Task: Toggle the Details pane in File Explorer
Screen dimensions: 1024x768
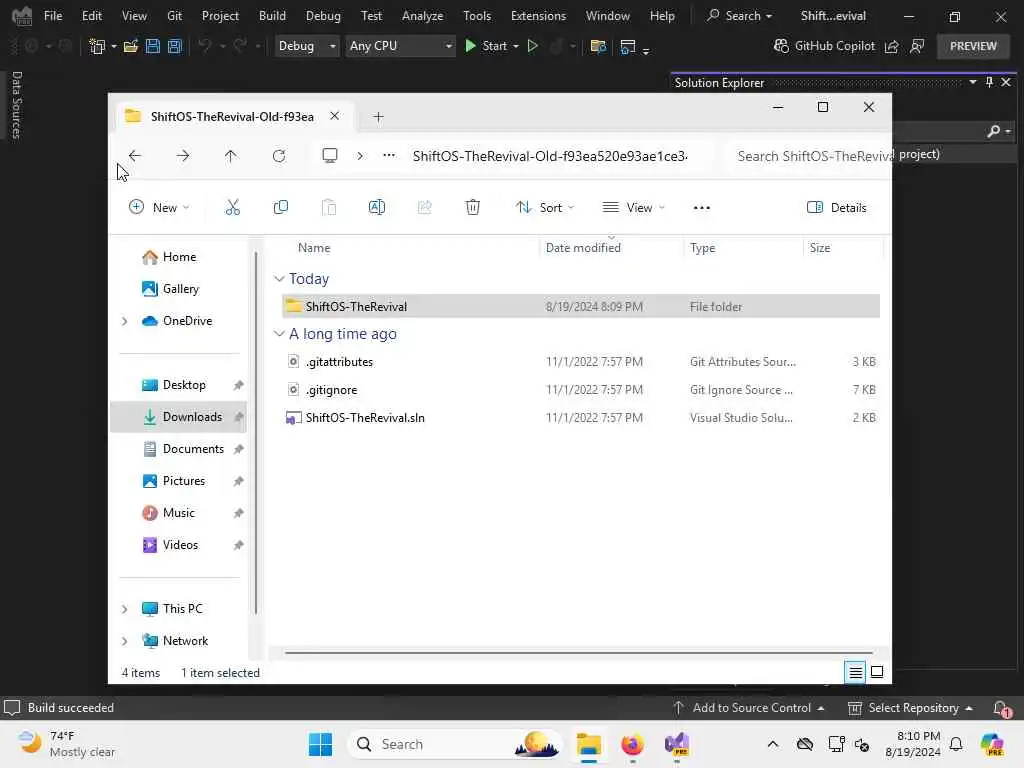Action: coord(837,208)
